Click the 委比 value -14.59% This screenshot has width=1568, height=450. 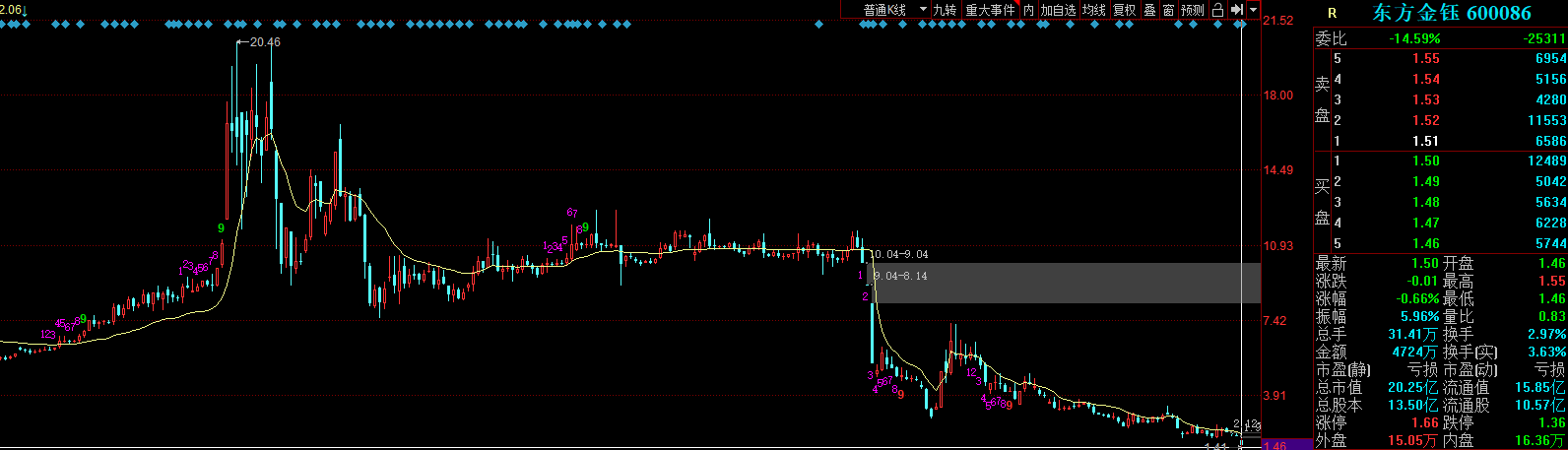tap(1414, 38)
